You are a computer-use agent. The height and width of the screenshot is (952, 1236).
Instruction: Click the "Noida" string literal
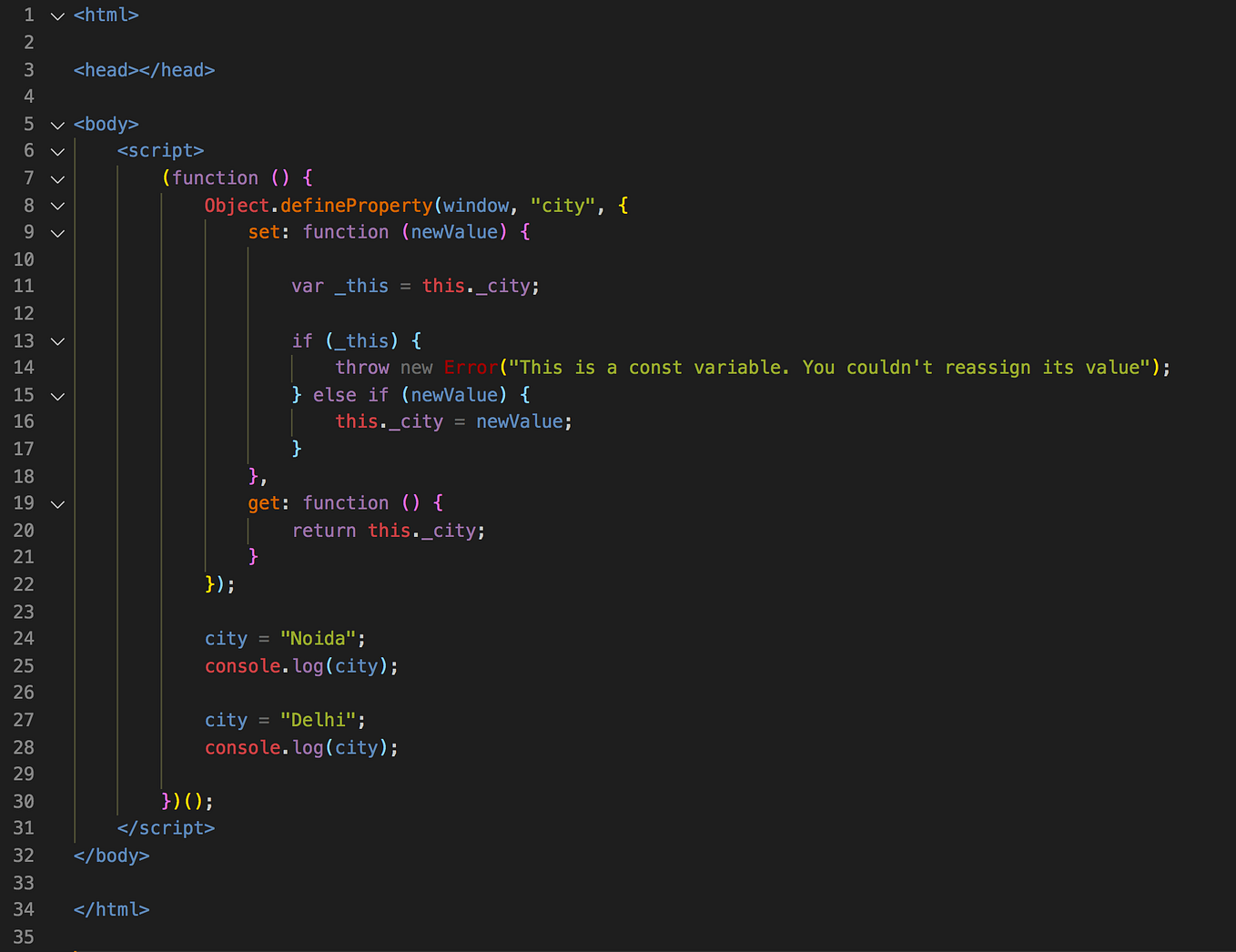coord(318,639)
